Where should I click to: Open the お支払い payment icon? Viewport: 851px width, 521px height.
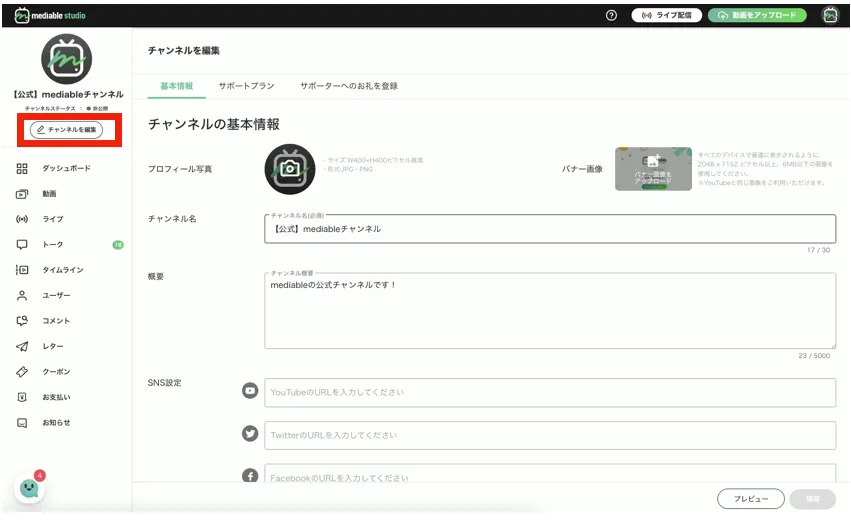click(x=22, y=397)
